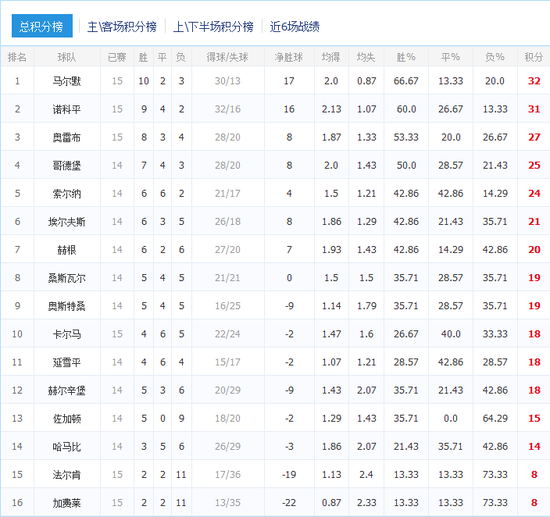550x517 pixels.
Task: Open team 诺科平 details
Action: (67, 109)
